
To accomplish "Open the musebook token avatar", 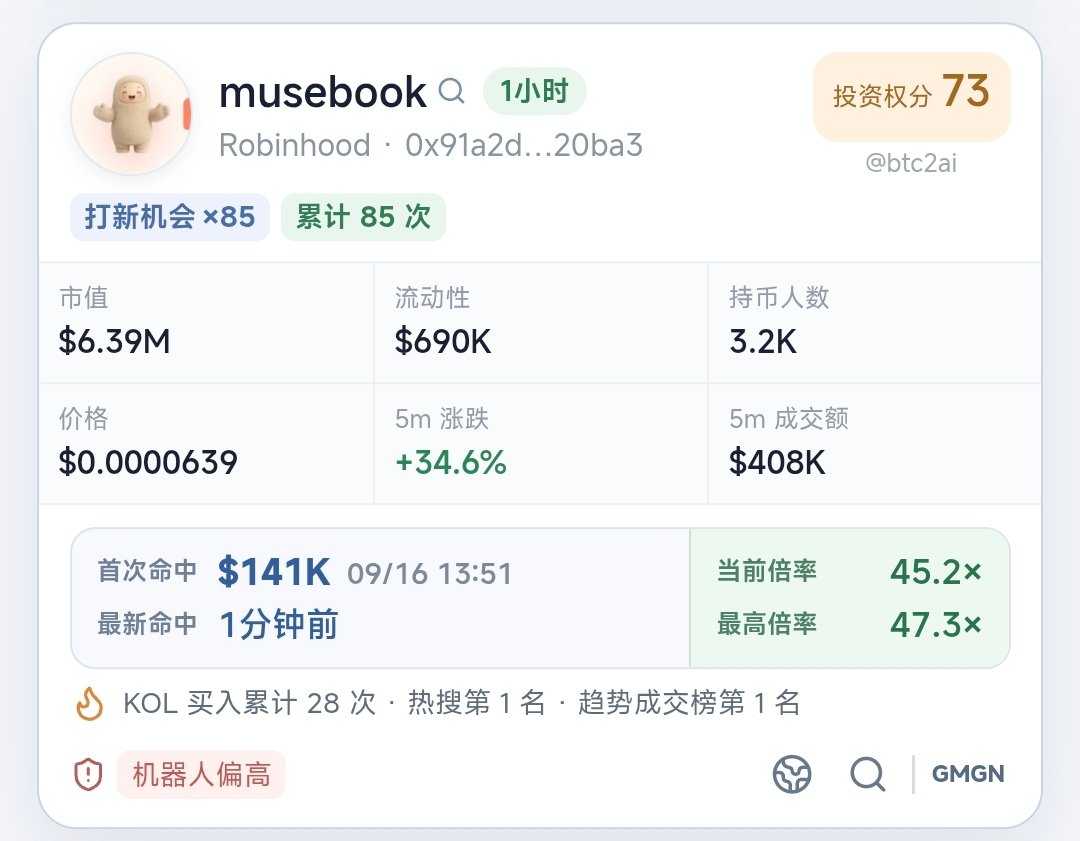I will pyautogui.click(x=131, y=114).
